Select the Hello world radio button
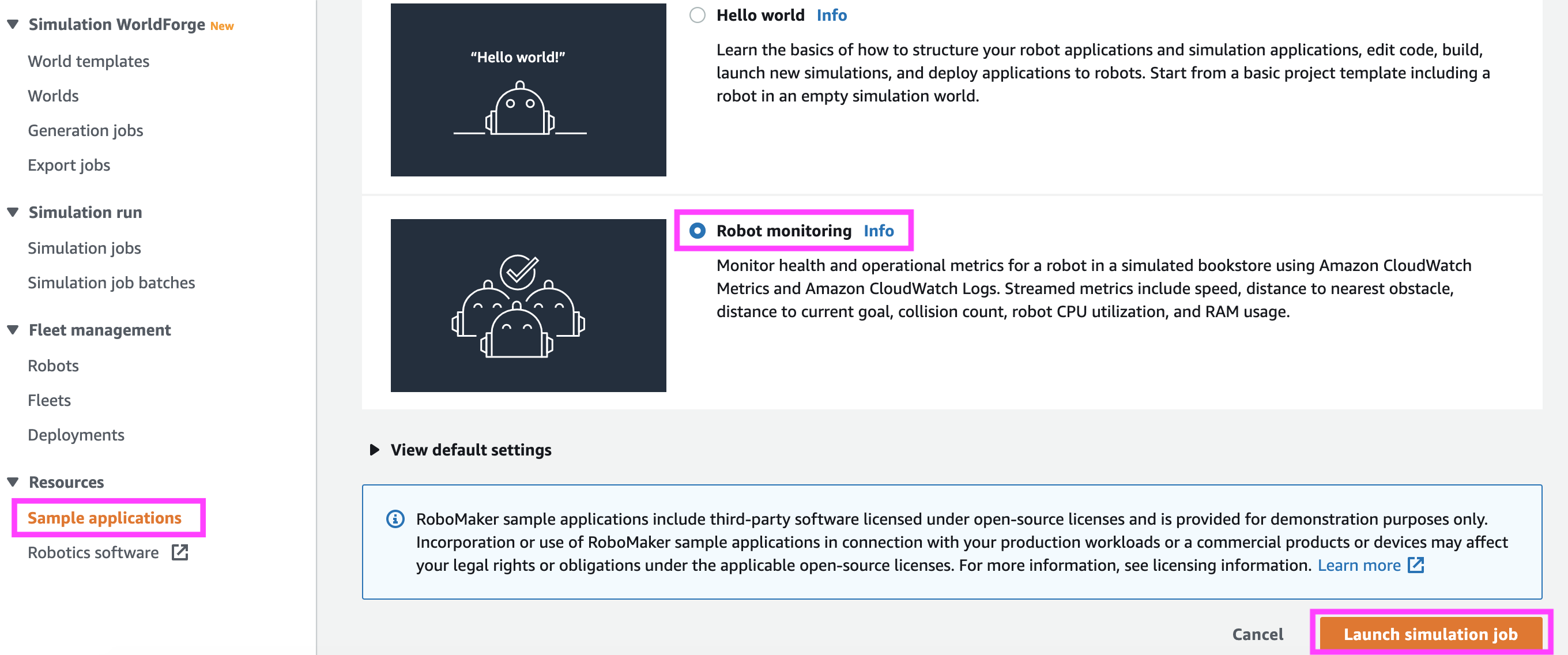The image size is (1568, 655). [697, 14]
